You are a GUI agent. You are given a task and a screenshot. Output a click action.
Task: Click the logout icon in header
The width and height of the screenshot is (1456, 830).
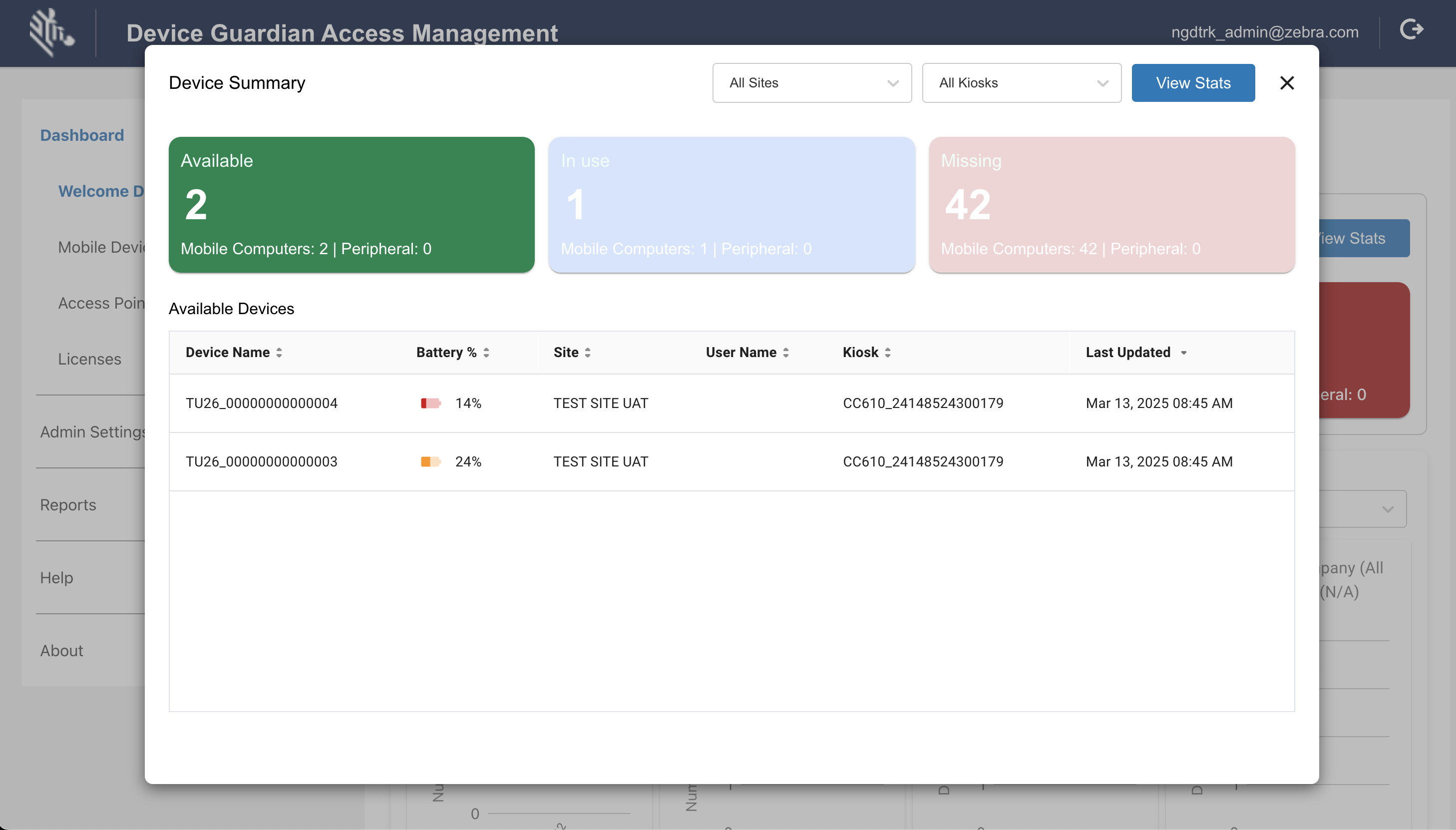coord(1411,29)
